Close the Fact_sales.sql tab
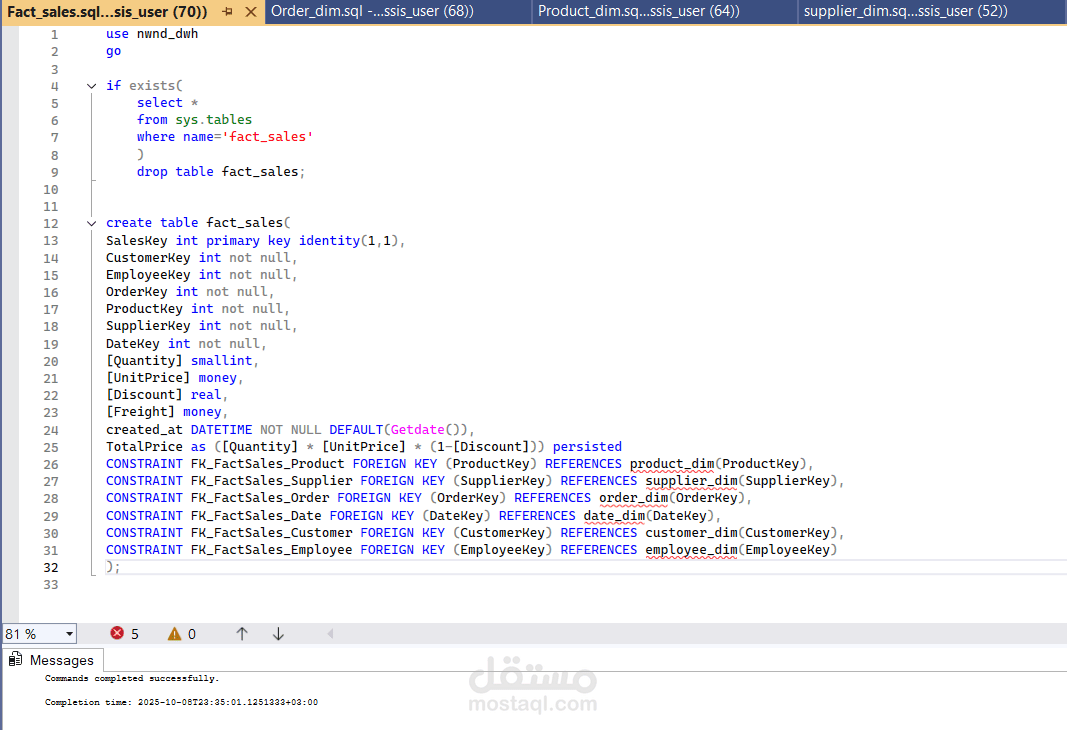Viewport: 1067px width, 730px height. click(251, 12)
